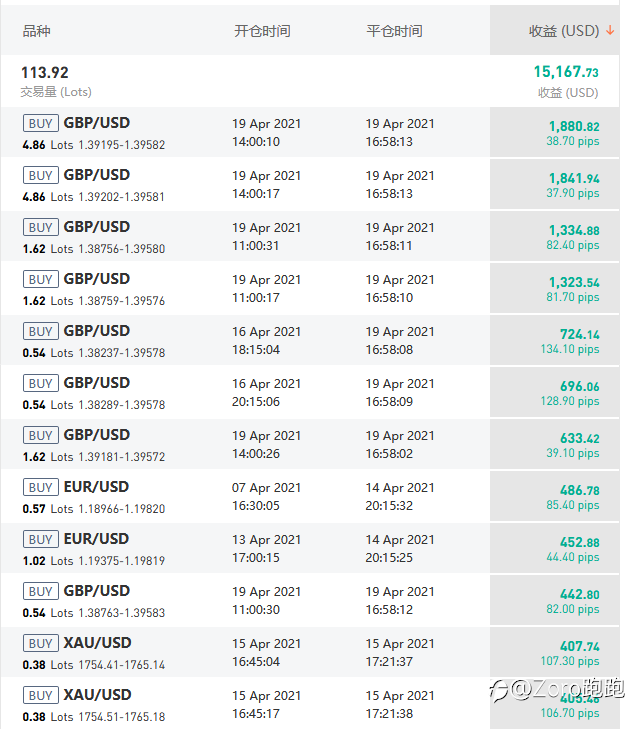
Task: Click the 15 Apr 2021 17:21:37 close time
Action: point(400,653)
